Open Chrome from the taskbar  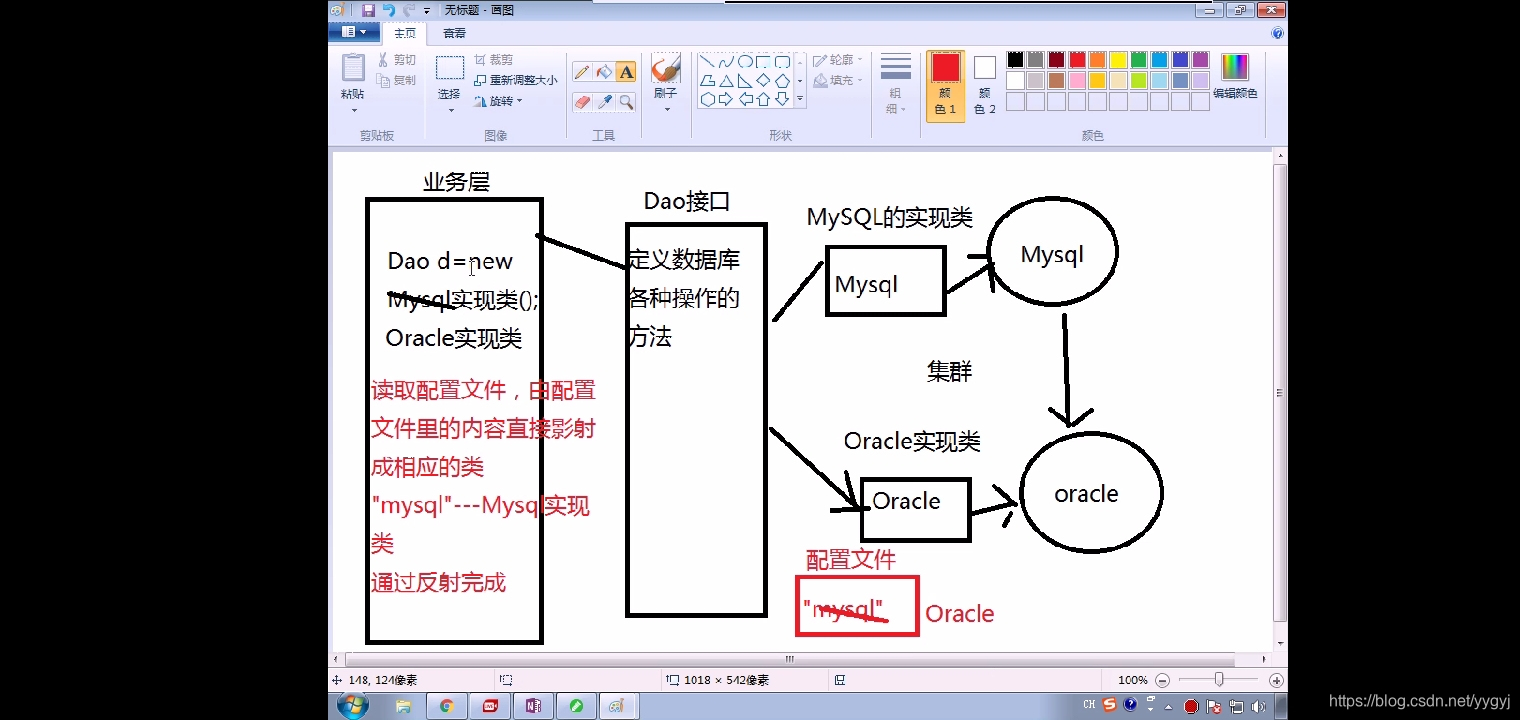pyautogui.click(x=446, y=706)
